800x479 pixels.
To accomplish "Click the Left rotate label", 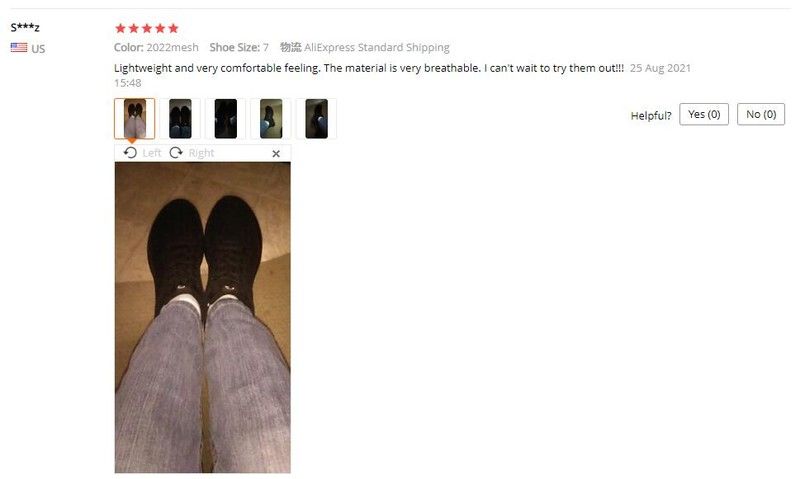I will point(152,153).
